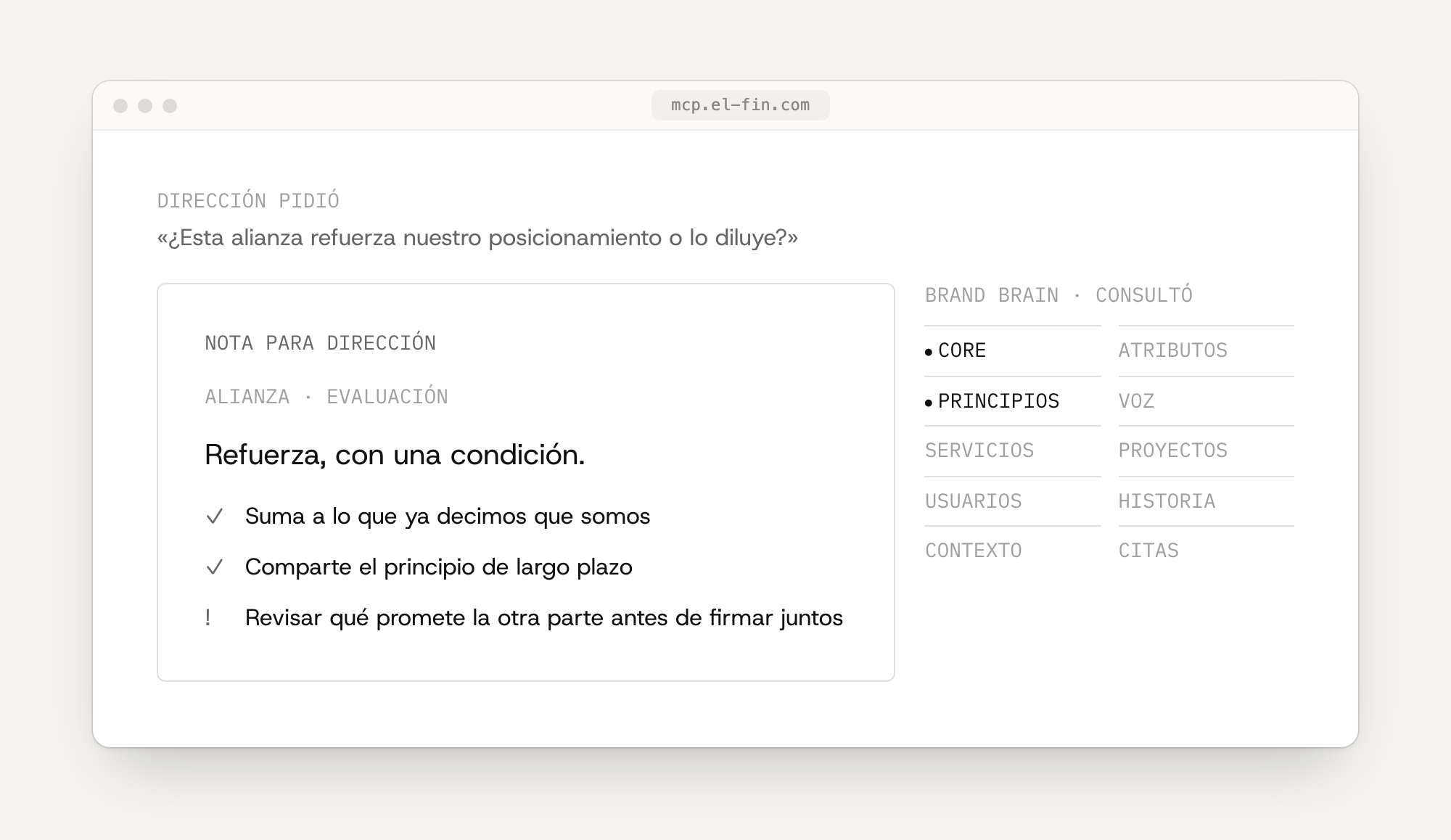Screen dimensions: 1451x840
Task: Click the checkmark beside 'Suma a lo que ya decimos'
Action: click(214, 516)
